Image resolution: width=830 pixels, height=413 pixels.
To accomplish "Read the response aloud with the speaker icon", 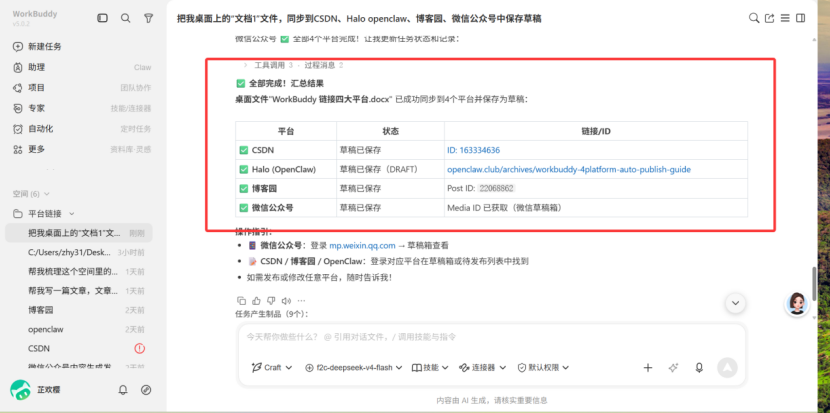I will [x=286, y=301].
